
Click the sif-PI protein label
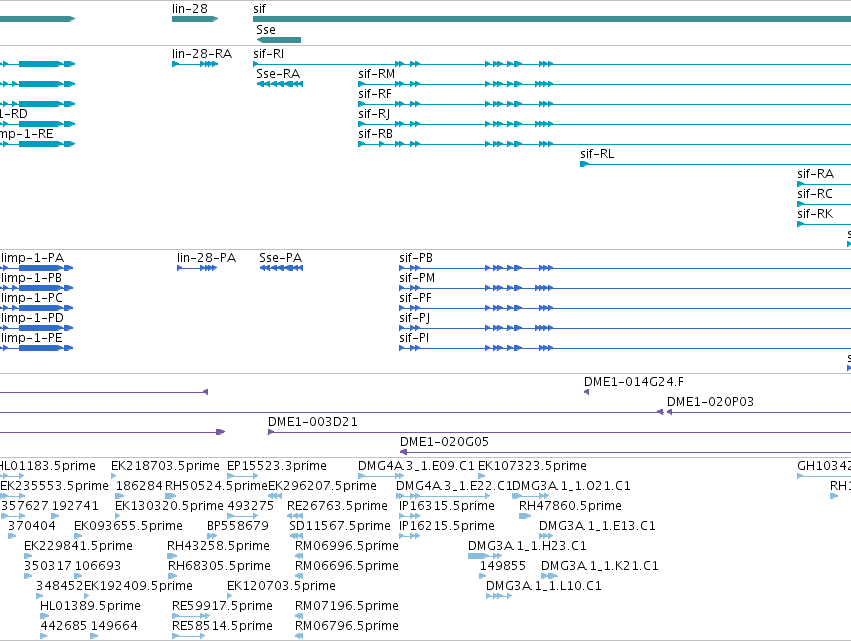(414, 339)
